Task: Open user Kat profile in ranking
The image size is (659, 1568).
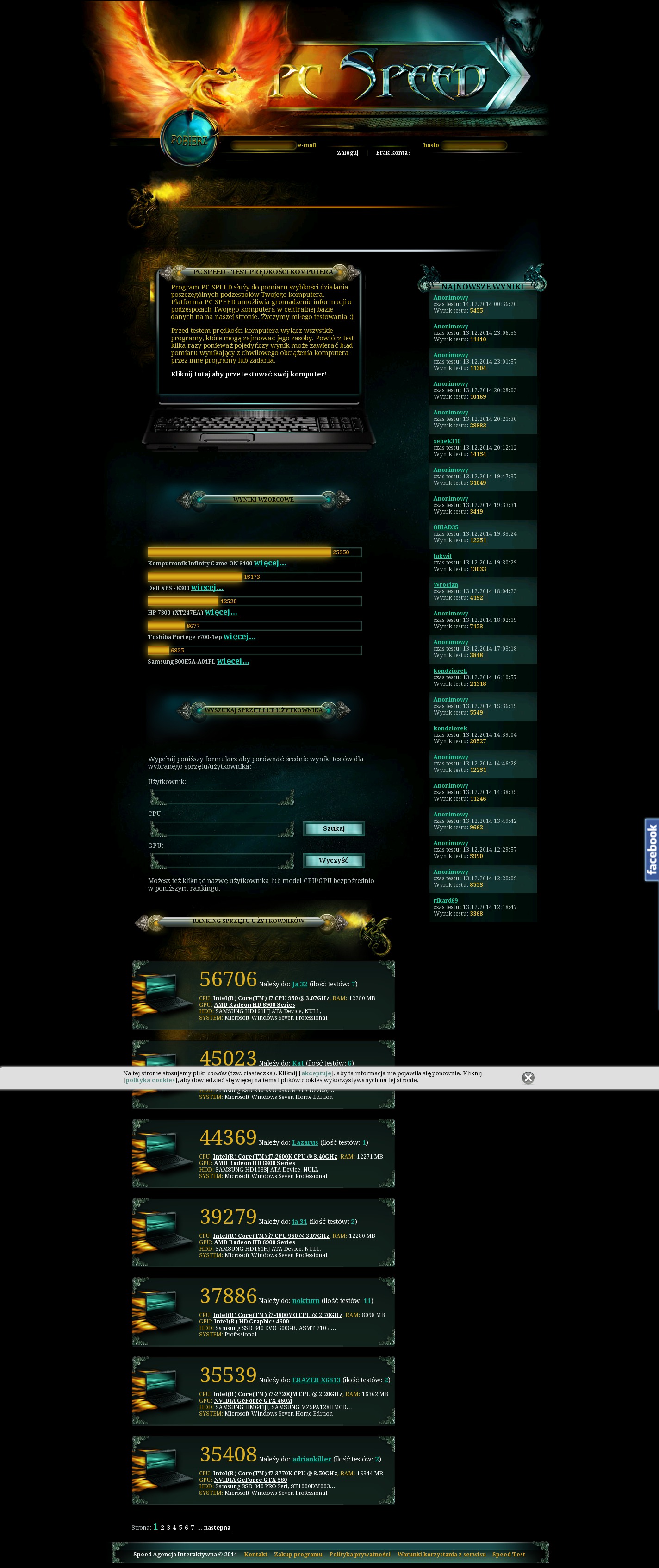Action: [x=298, y=1063]
